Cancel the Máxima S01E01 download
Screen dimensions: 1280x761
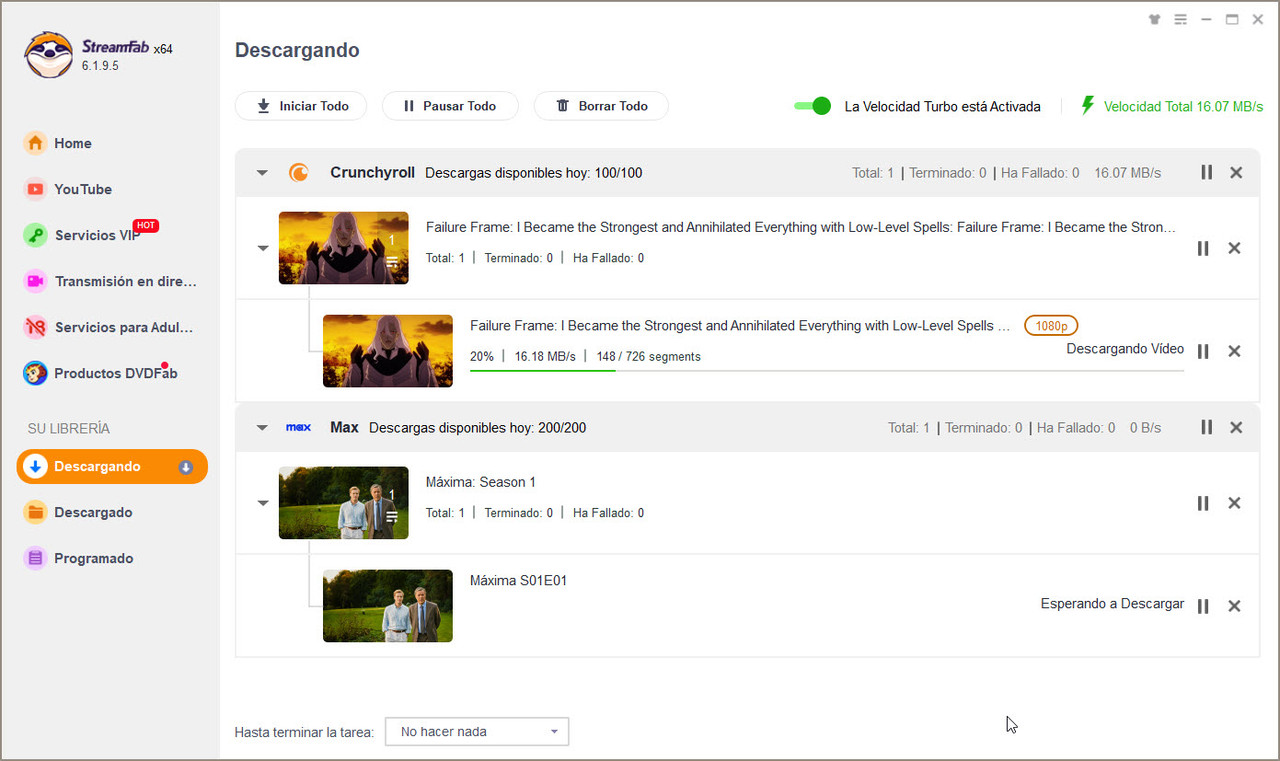[x=1234, y=606]
